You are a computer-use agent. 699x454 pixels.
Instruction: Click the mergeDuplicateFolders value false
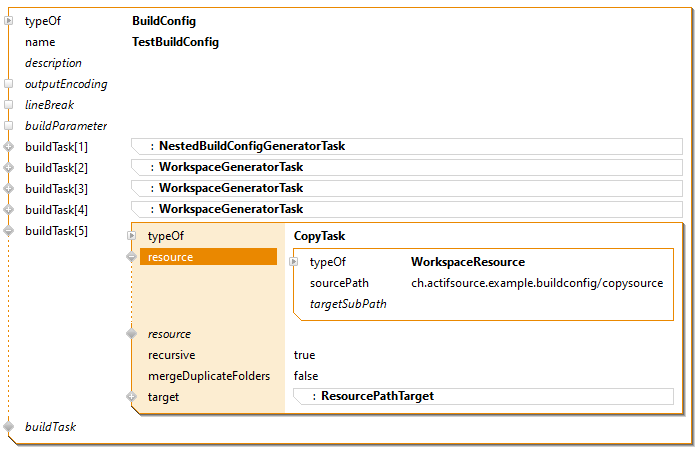pyautogui.click(x=306, y=376)
